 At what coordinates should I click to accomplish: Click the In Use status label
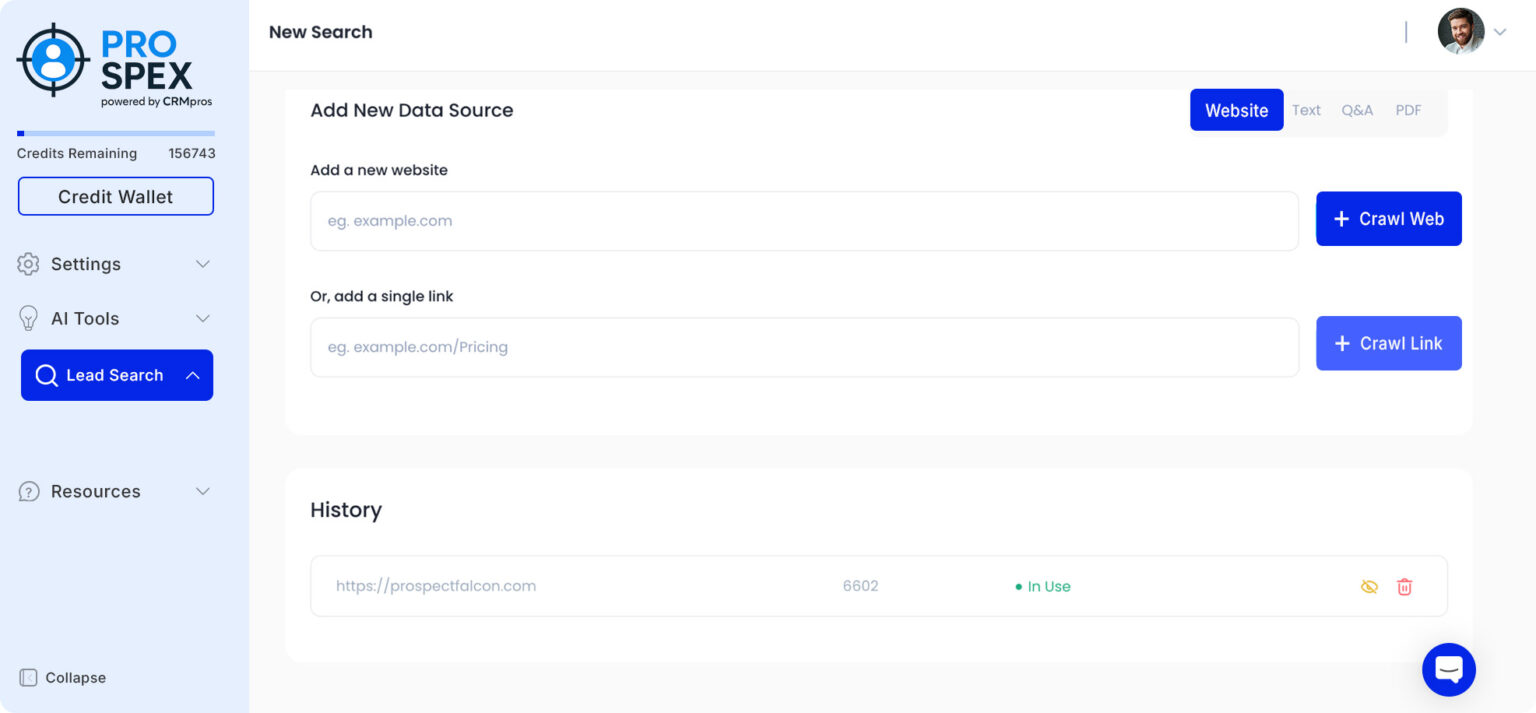[x=1043, y=587]
